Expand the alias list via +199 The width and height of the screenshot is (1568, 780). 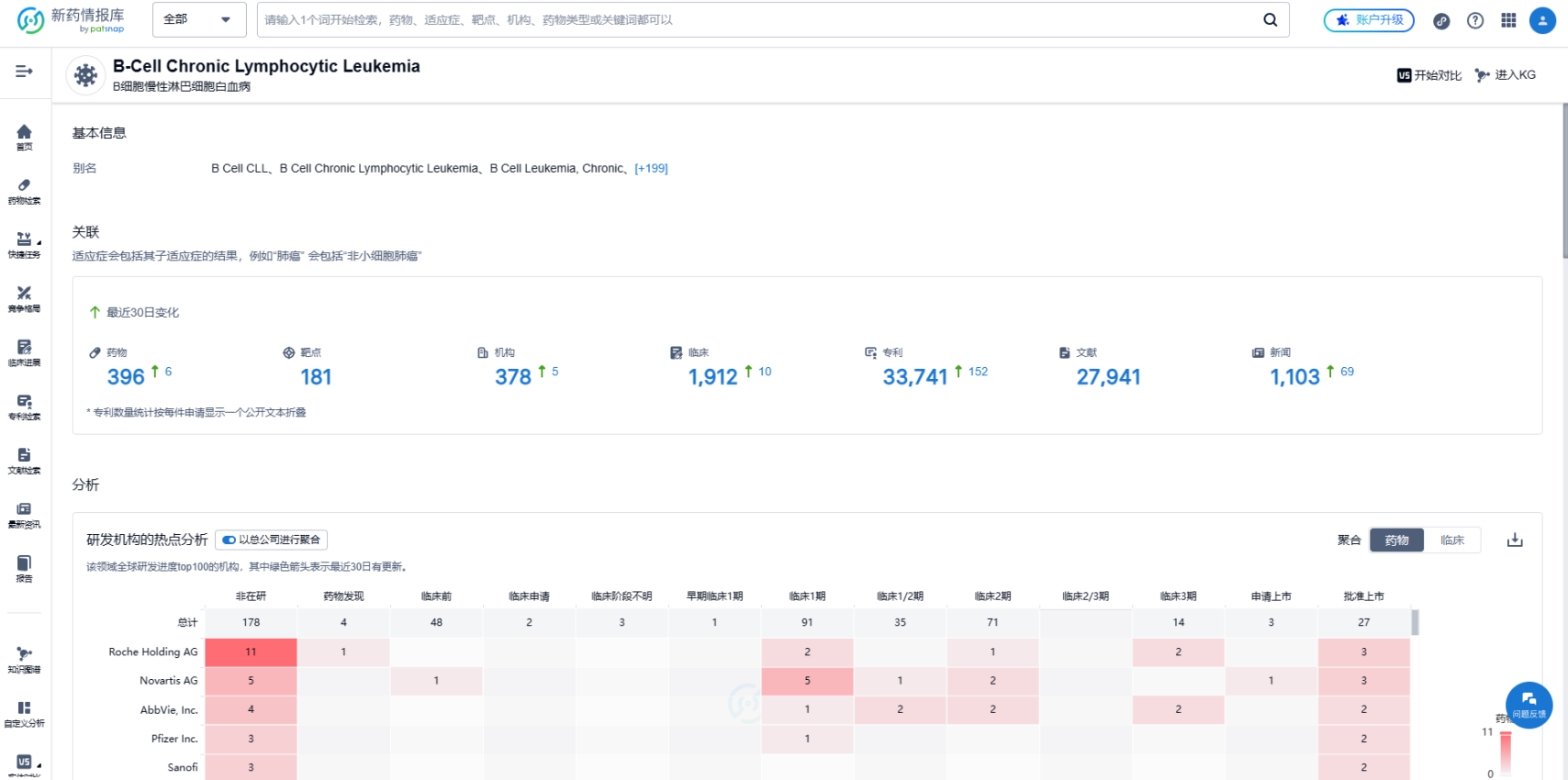click(651, 169)
